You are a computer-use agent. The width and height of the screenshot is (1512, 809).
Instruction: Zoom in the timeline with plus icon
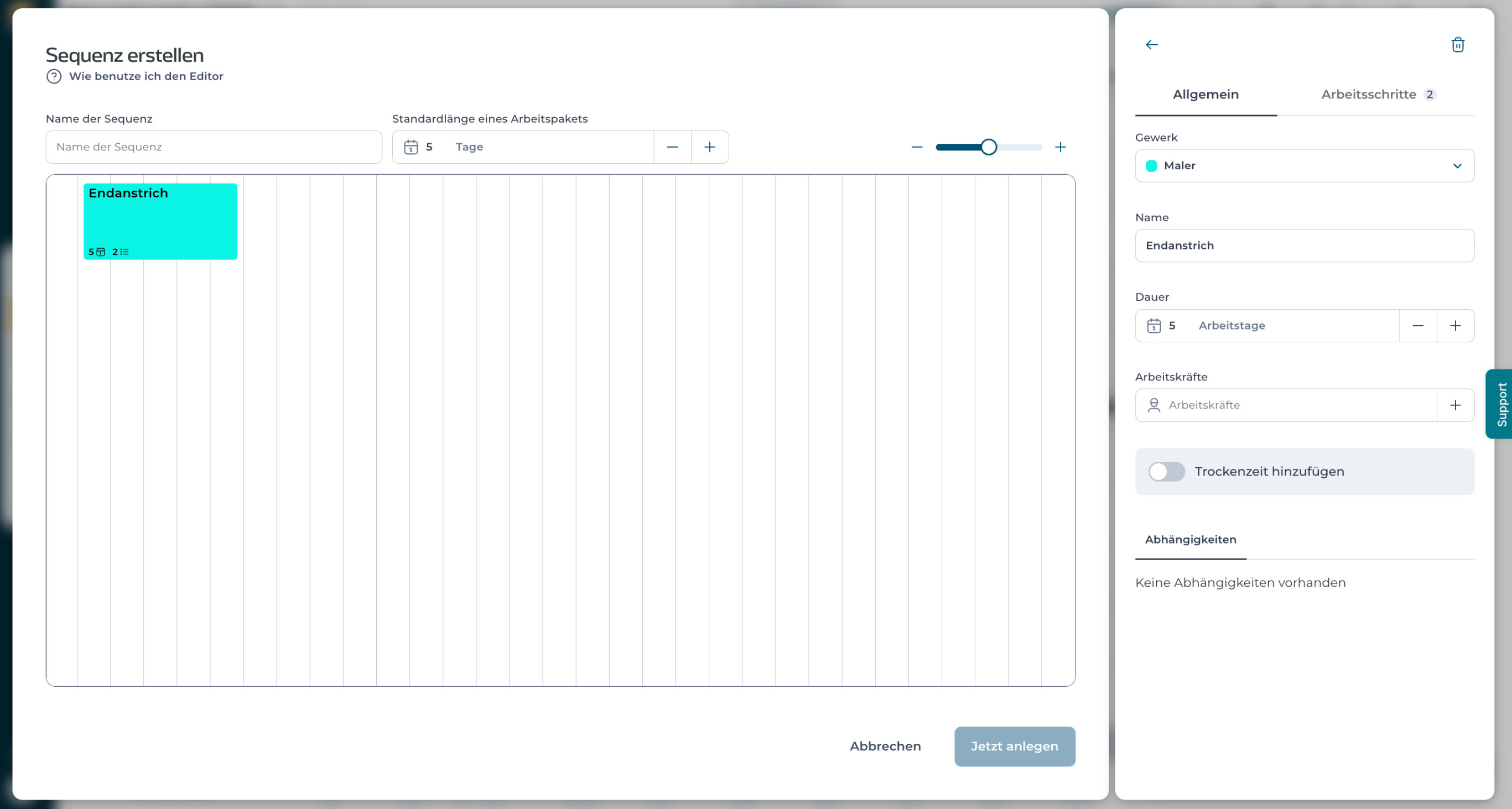click(x=1060, y=147)
